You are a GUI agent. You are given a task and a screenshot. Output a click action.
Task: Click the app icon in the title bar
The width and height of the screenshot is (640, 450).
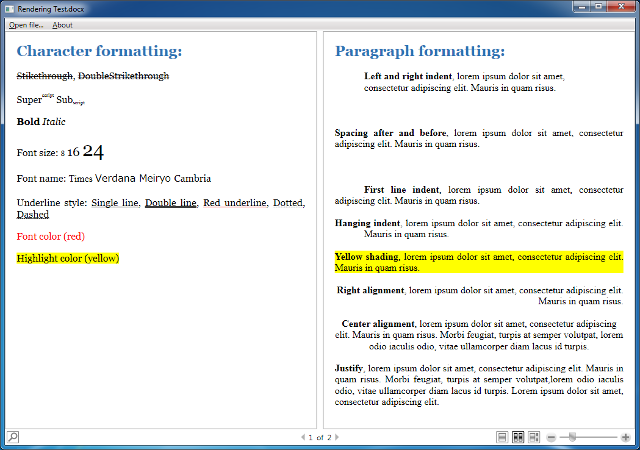pos(9,9)
